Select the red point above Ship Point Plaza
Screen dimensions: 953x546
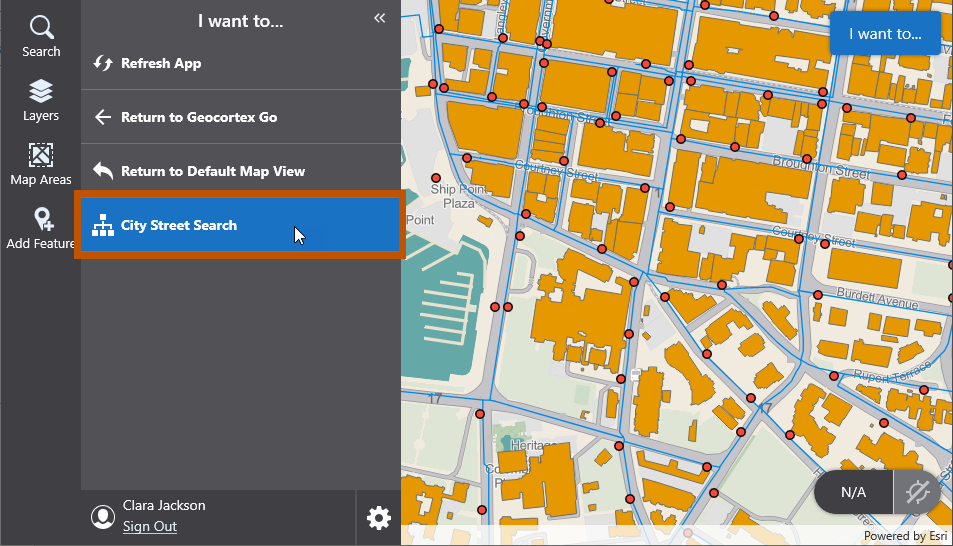(x=436, y=177)
